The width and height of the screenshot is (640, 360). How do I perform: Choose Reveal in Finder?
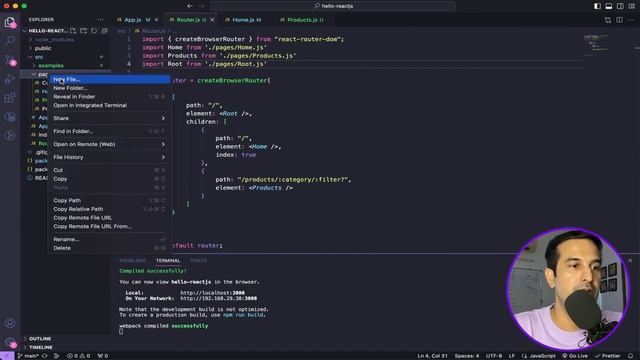(x=109, y=97)
